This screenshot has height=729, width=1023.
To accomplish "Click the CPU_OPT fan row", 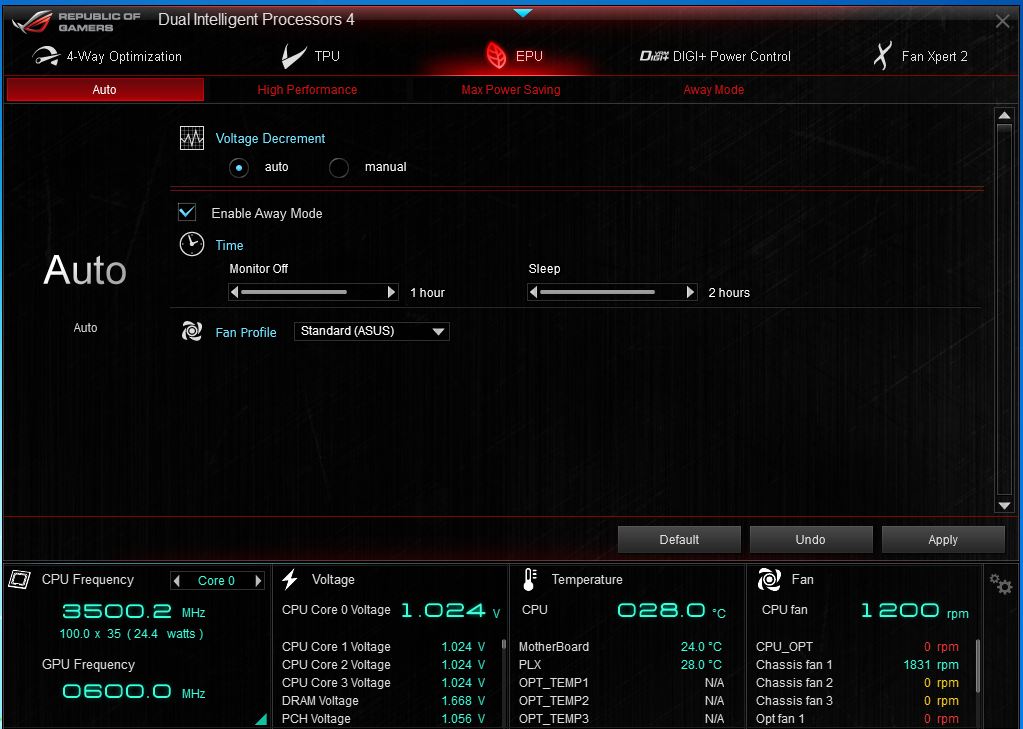I will (x=857, y=647).
